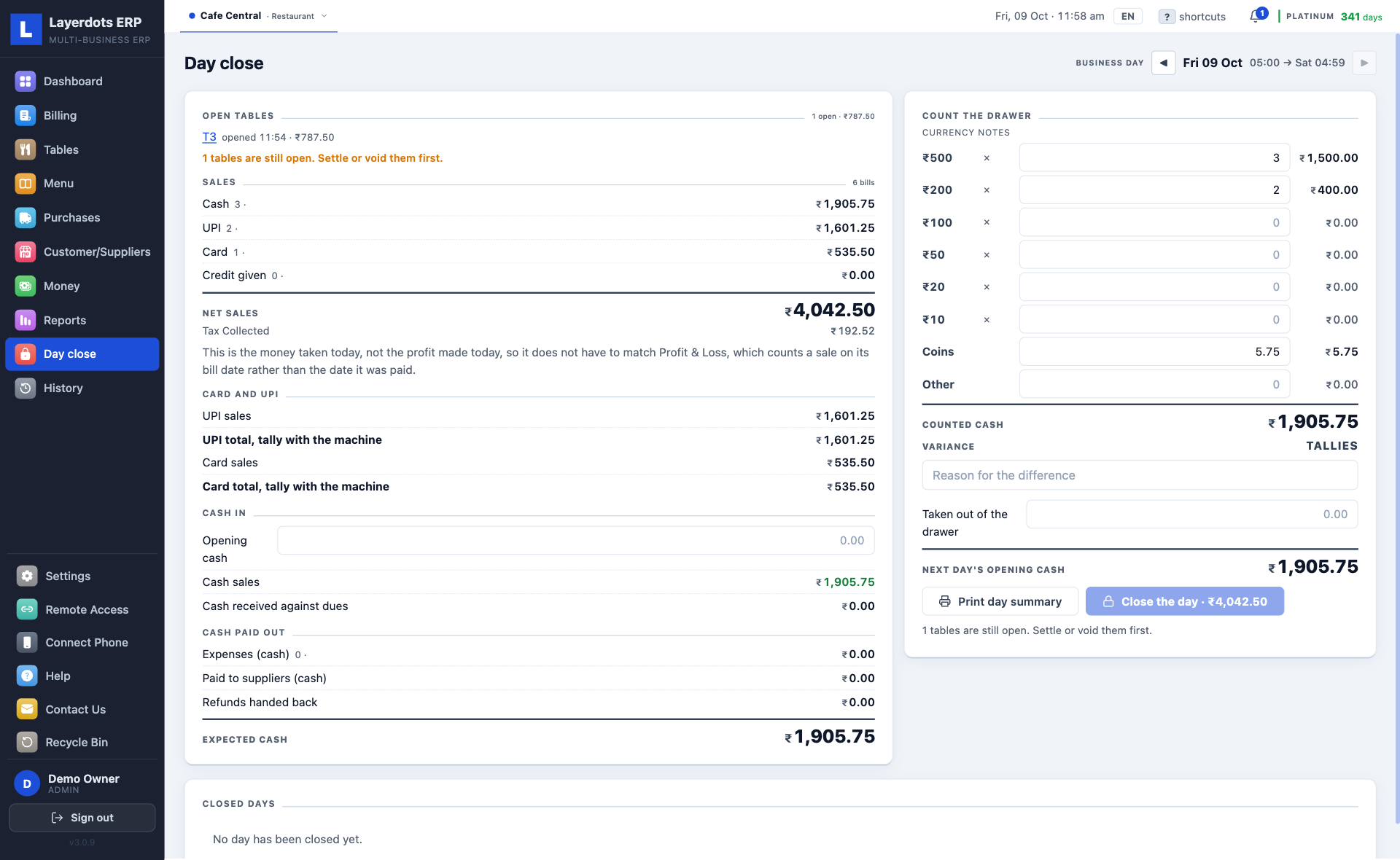The width and height of the screenshot is (1400, 860).
Task: Click the Layerdots ERP logo
Action: click(x=26, y=29)
